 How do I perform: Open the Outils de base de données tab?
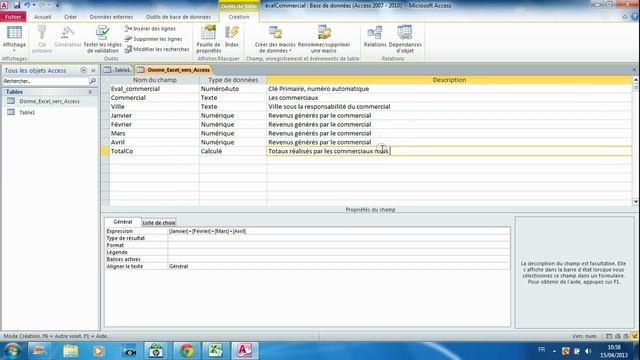[x=178, y=17]
